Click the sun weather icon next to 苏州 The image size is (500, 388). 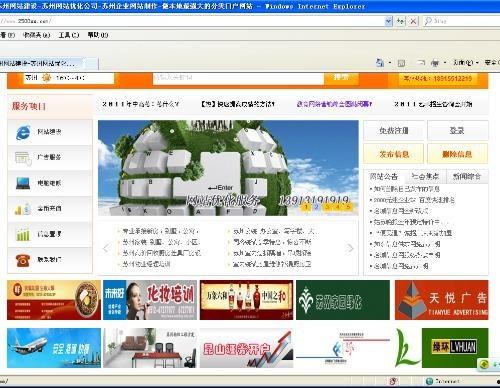[47, 78]
